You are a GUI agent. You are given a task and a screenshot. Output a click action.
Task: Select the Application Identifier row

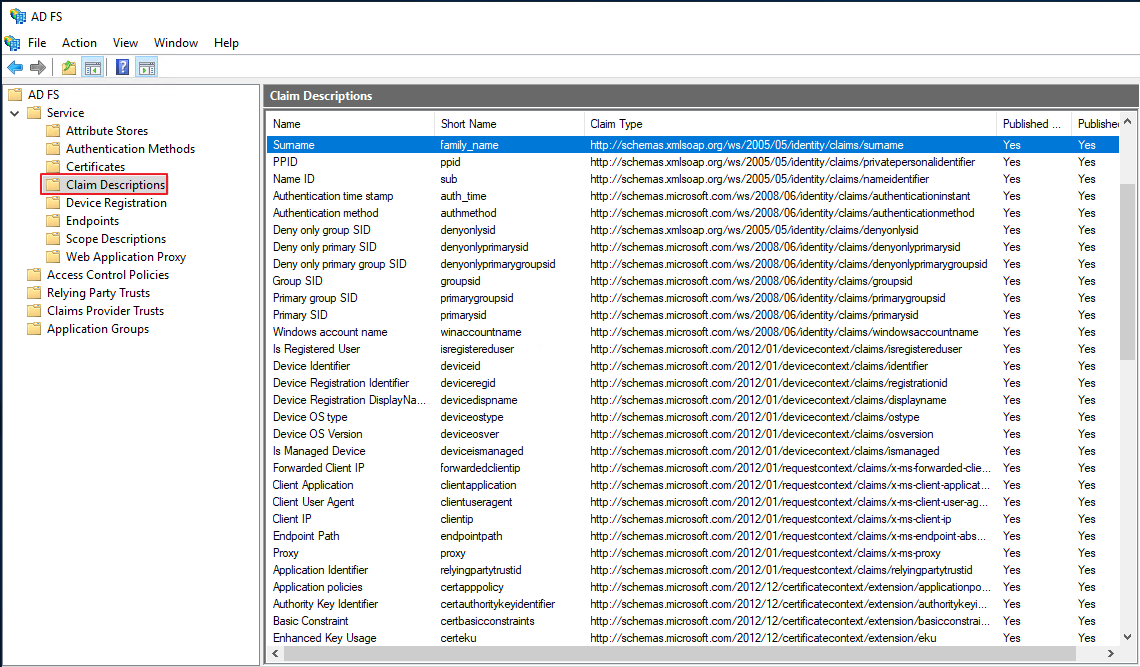pyautogui.click(x=692, y=570)
